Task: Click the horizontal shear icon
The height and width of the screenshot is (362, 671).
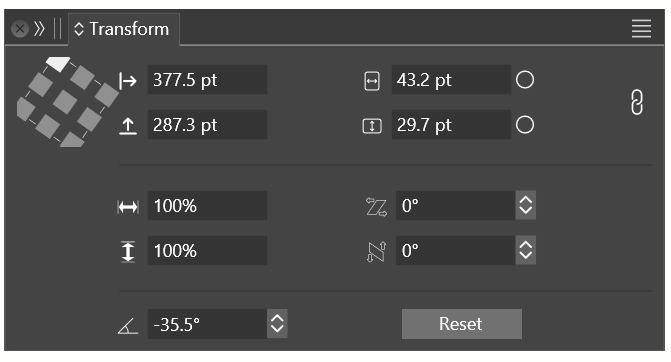Action: 376,207
